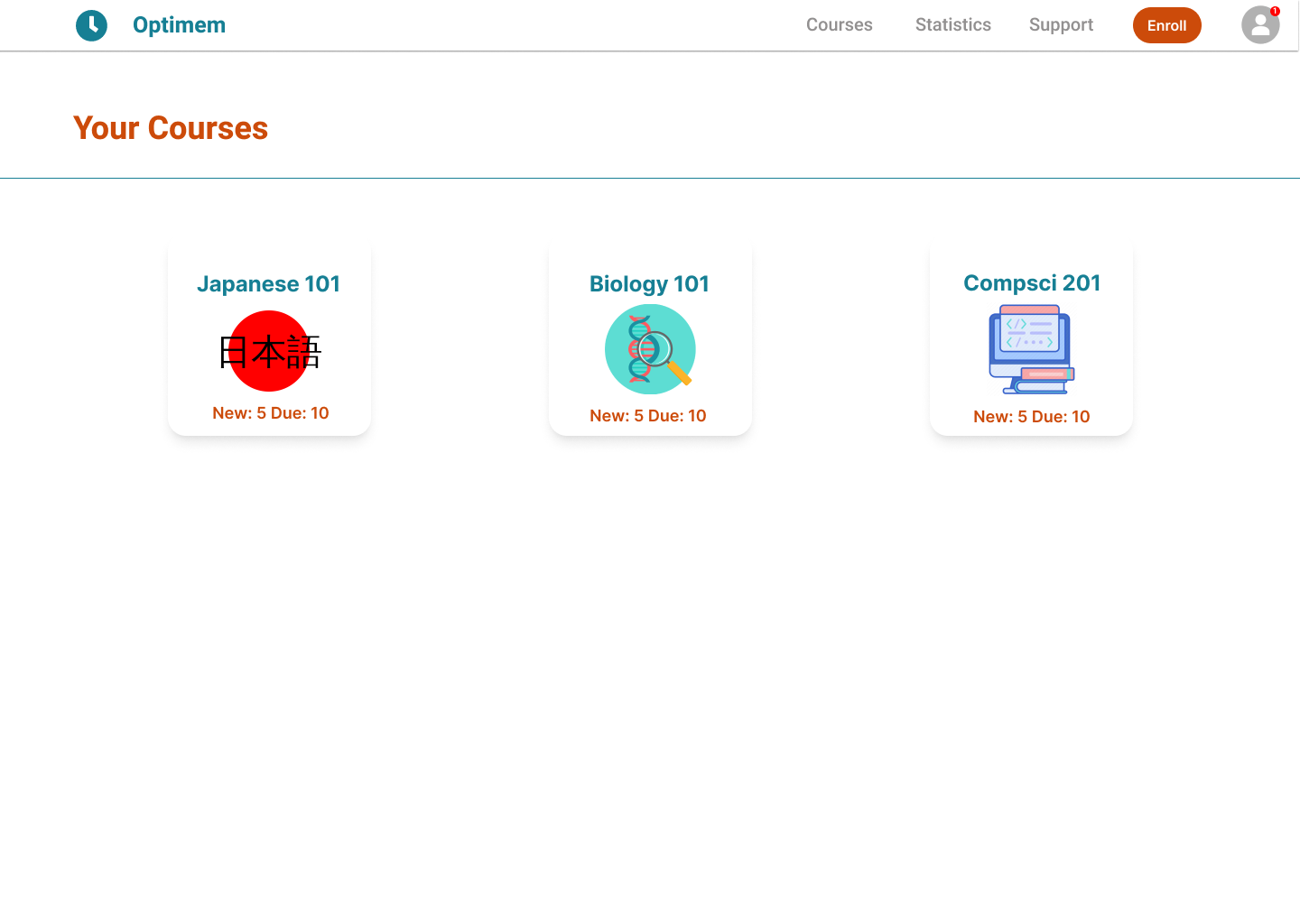Image resolution: width=1300 pixels, height=924 pixels.
Task: Click New: 5 Due: 10 under Japanese 101
Action: tap(269, 412)
